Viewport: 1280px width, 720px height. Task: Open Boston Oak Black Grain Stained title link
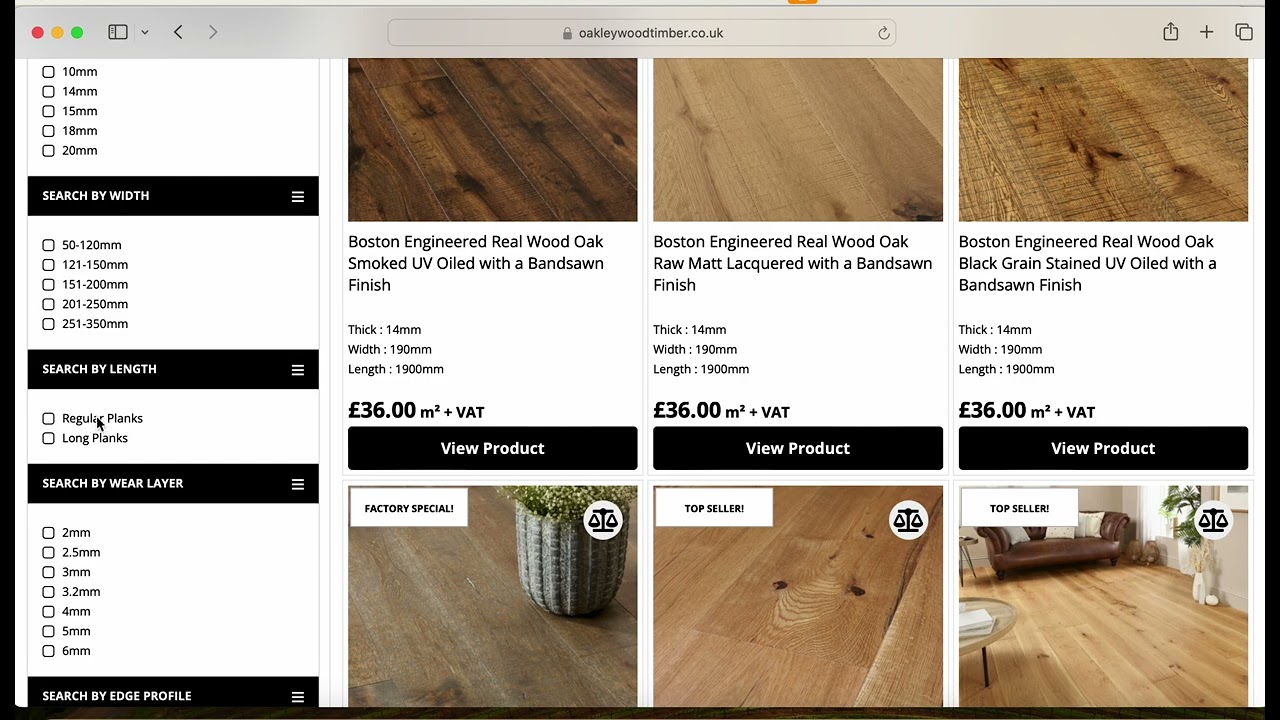pyautogui.click(x=1088, y=263)
